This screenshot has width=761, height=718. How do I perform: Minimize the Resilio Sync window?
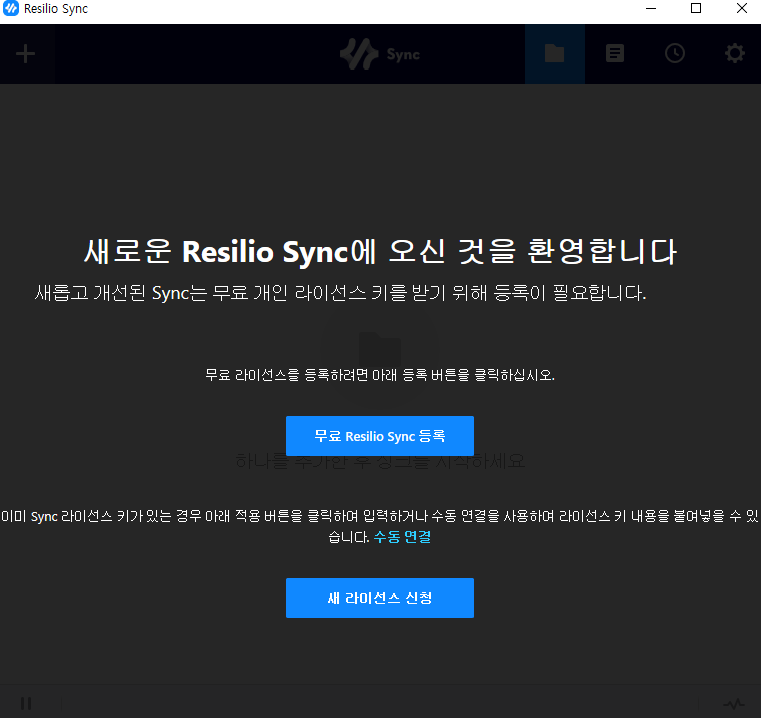pos(651,9)
